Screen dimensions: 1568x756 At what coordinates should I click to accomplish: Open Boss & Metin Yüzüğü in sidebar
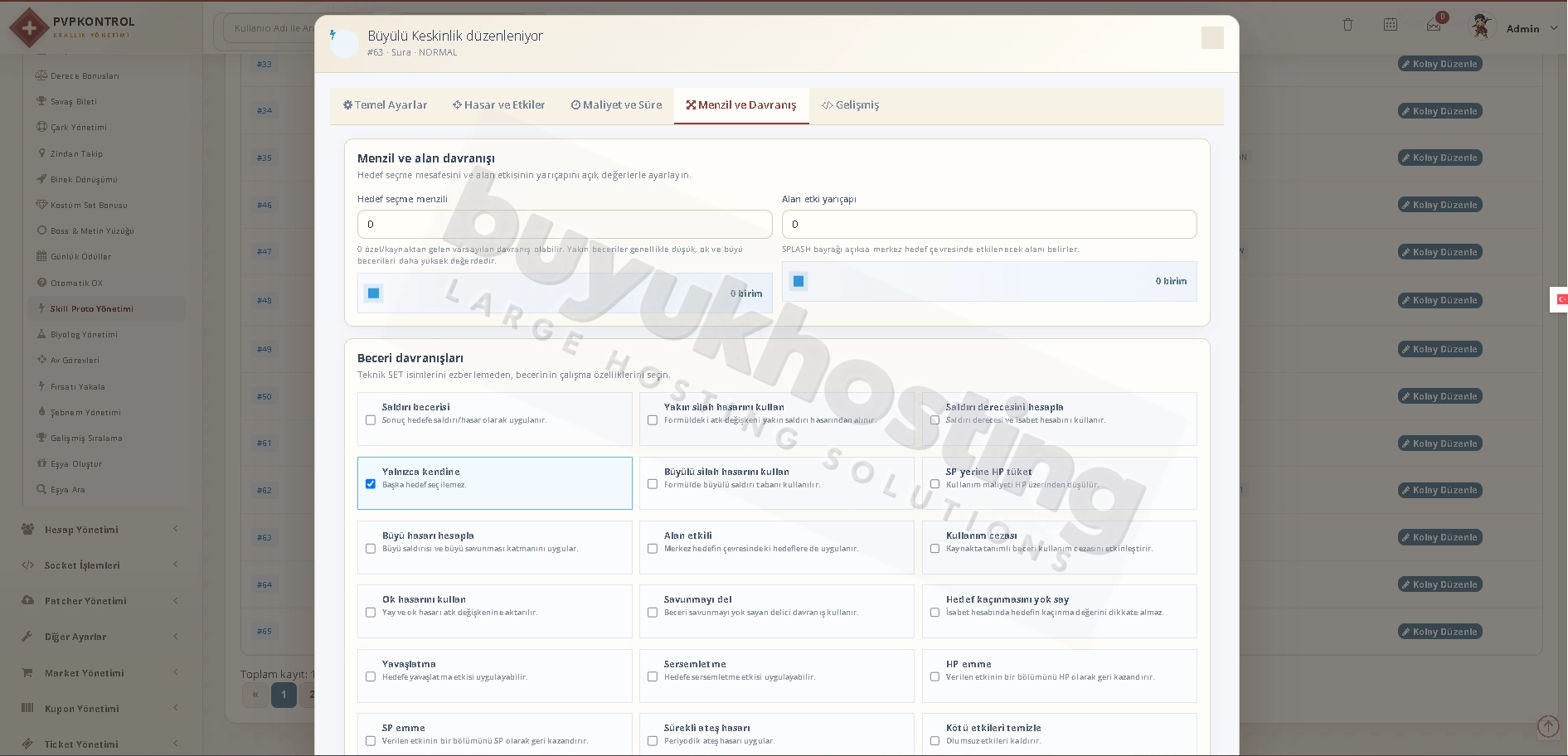(91, 231)
